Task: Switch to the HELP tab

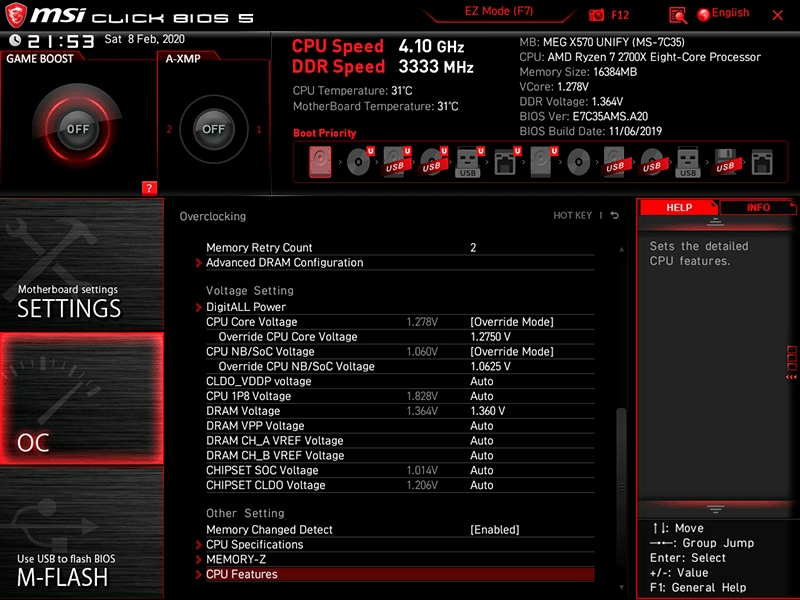Action: [679, 207]
